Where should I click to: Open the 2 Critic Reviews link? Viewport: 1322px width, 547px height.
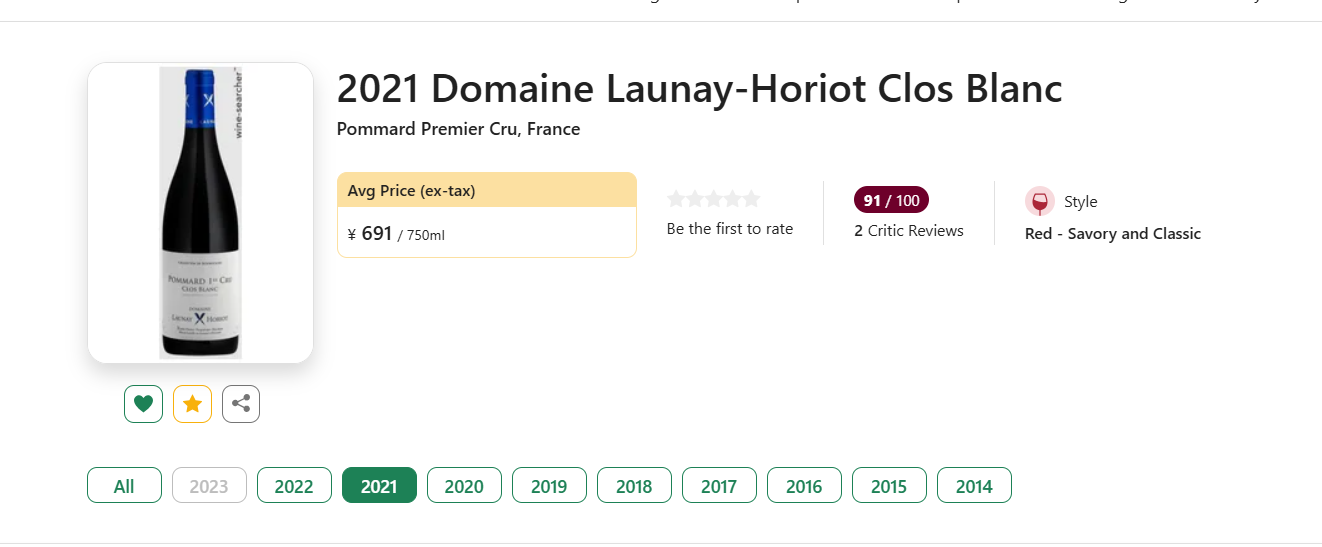[909, 231]
